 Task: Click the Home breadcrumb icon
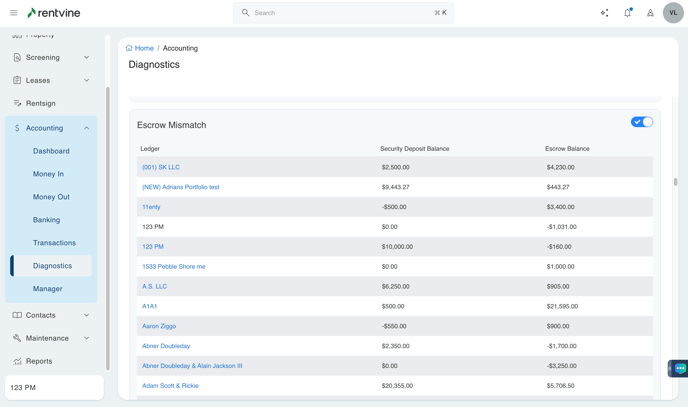click(129, 48)
